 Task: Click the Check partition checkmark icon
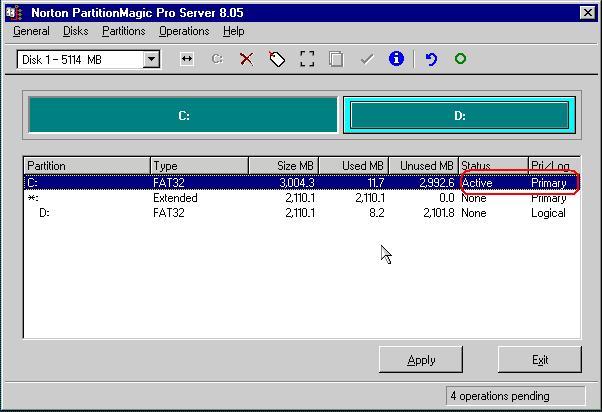point(367,59)
